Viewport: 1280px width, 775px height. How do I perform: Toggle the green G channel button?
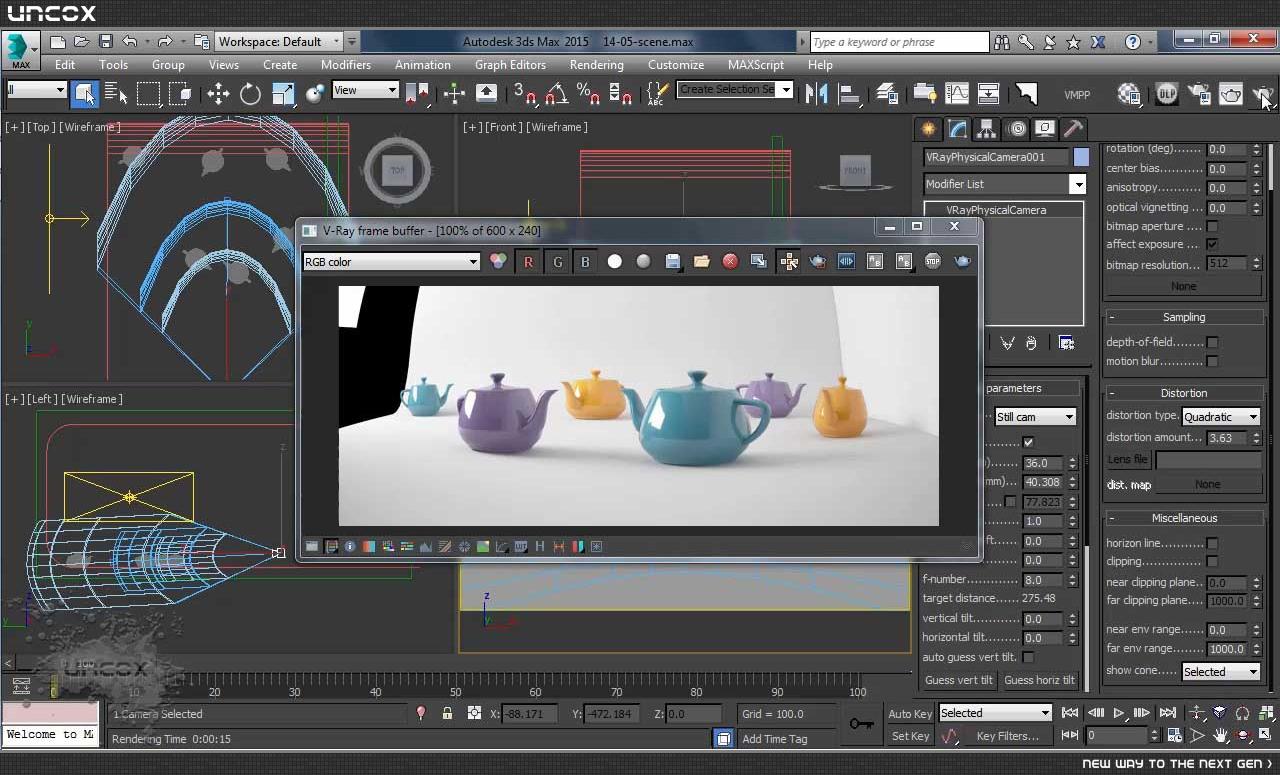(x=557, y=262)
